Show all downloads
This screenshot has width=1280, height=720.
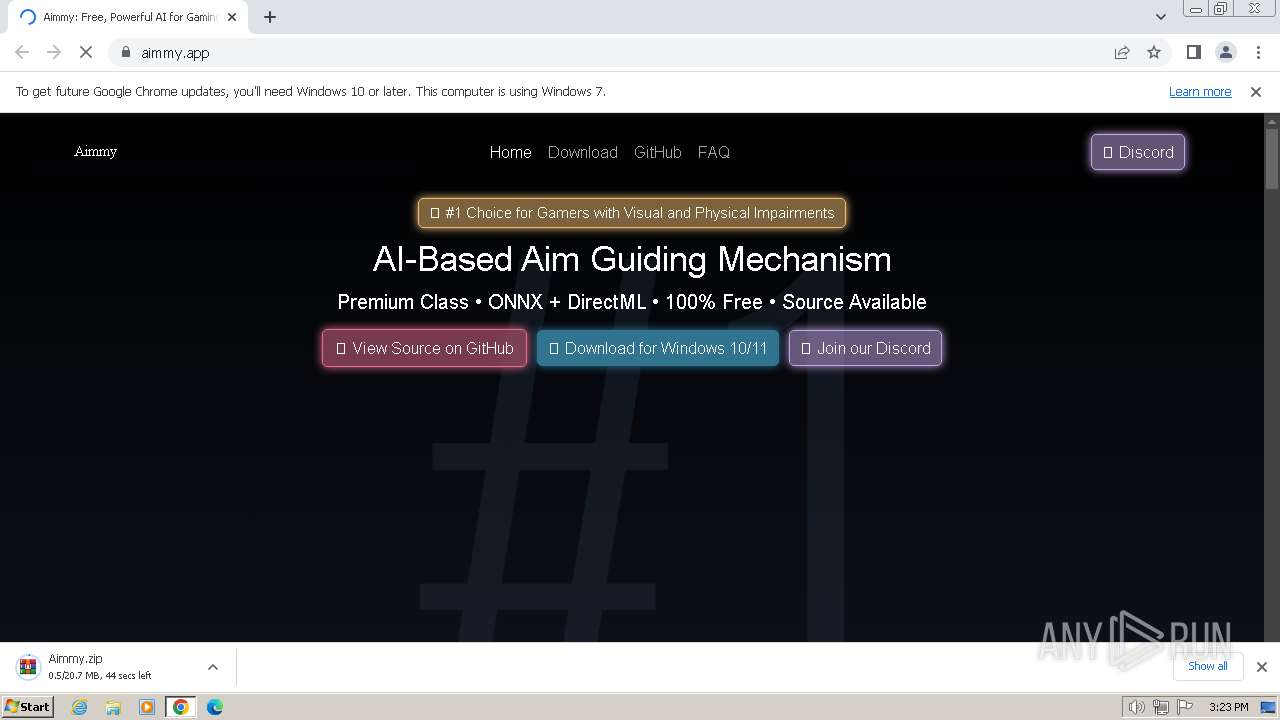(x=1207, y=666)
